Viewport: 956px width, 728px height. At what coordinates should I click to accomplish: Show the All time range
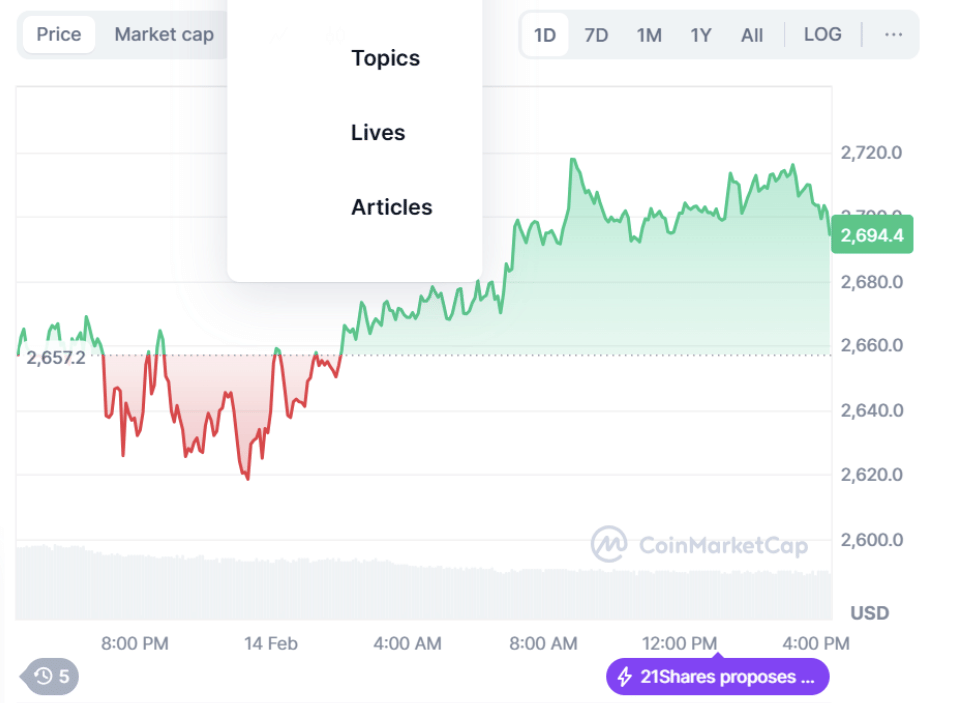[x=752, y=35]
